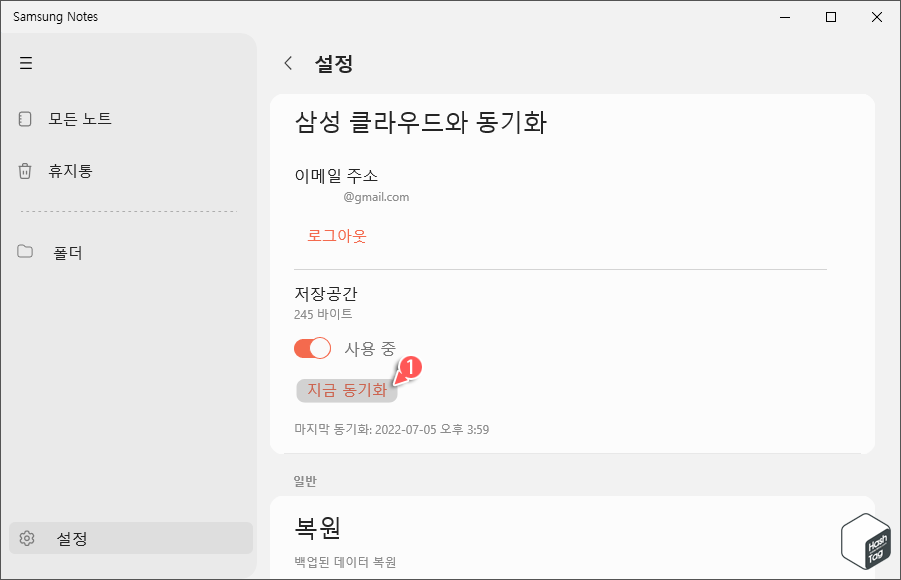
Task: Open the hamburger menu at top left
Action: point(26,62)
